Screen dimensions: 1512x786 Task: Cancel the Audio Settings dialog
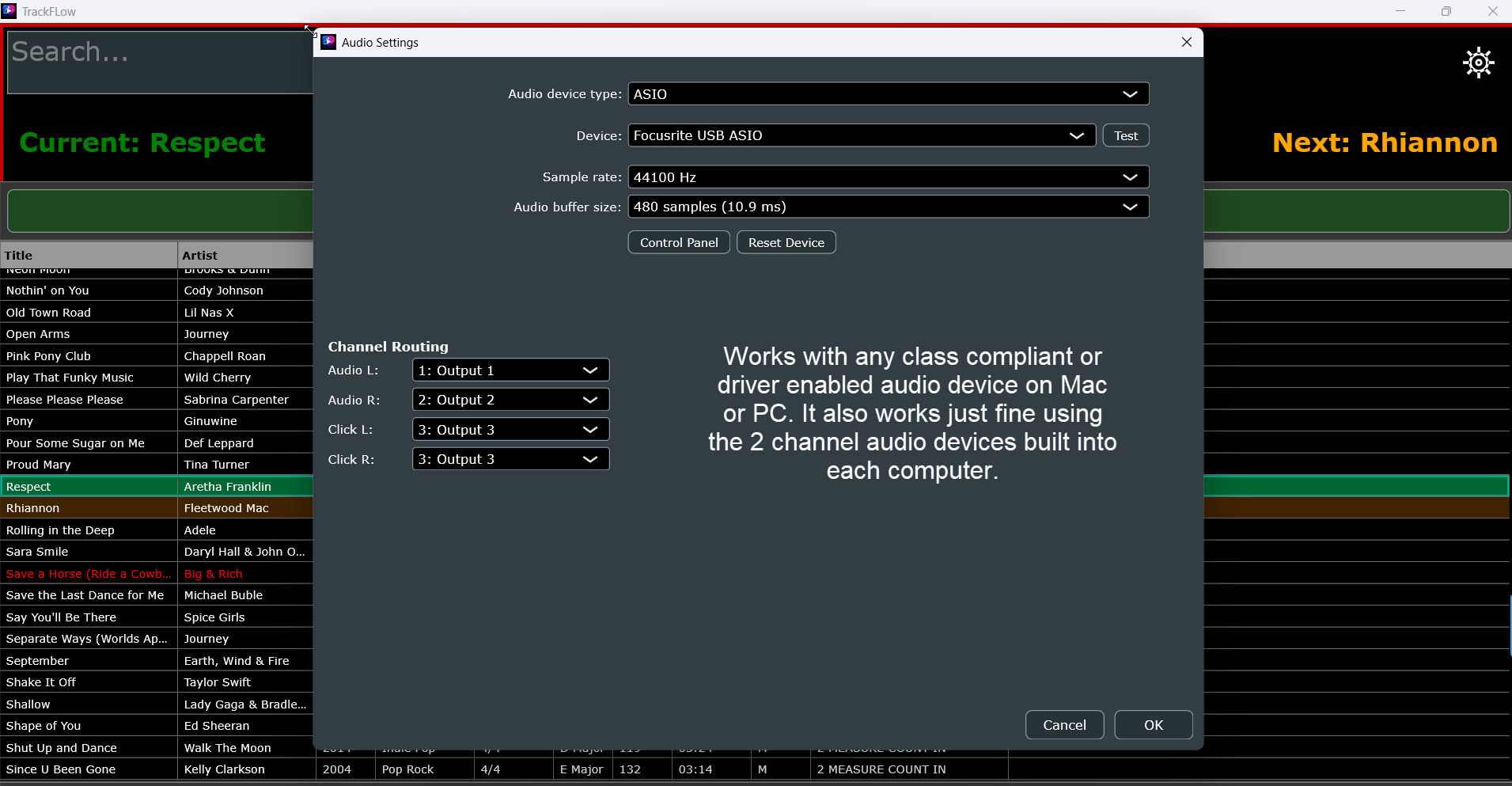[x=1063, y=724]
